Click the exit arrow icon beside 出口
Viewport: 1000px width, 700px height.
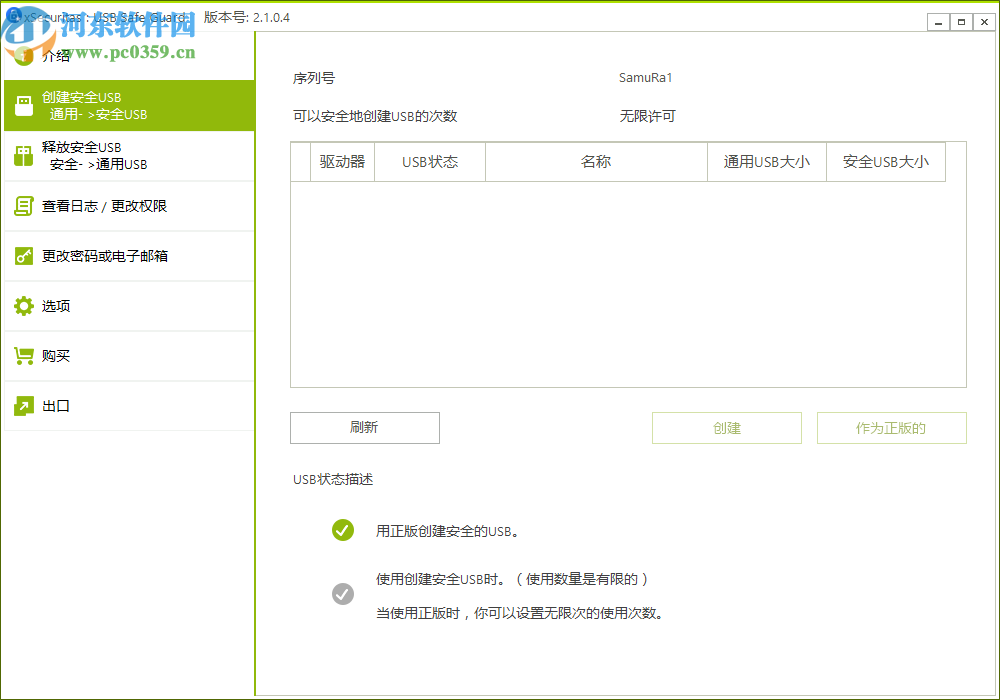click(23, 406)
